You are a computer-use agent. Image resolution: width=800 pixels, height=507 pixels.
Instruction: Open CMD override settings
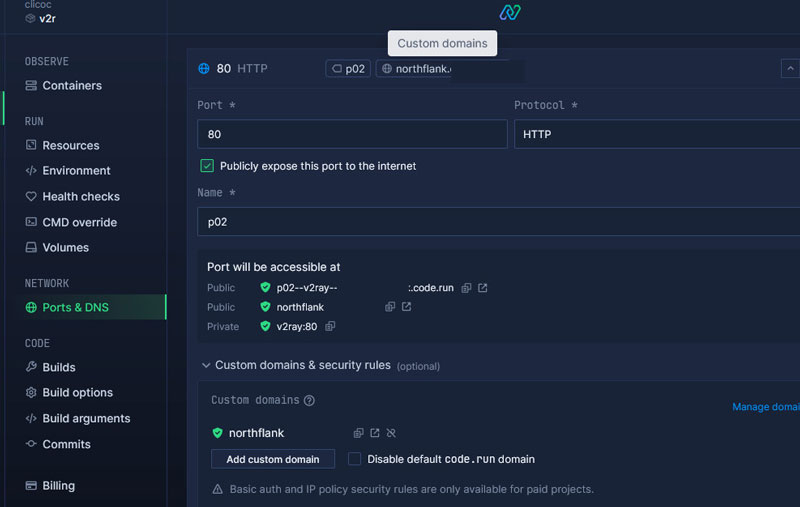pyautogui.click(x=71, y=222)
